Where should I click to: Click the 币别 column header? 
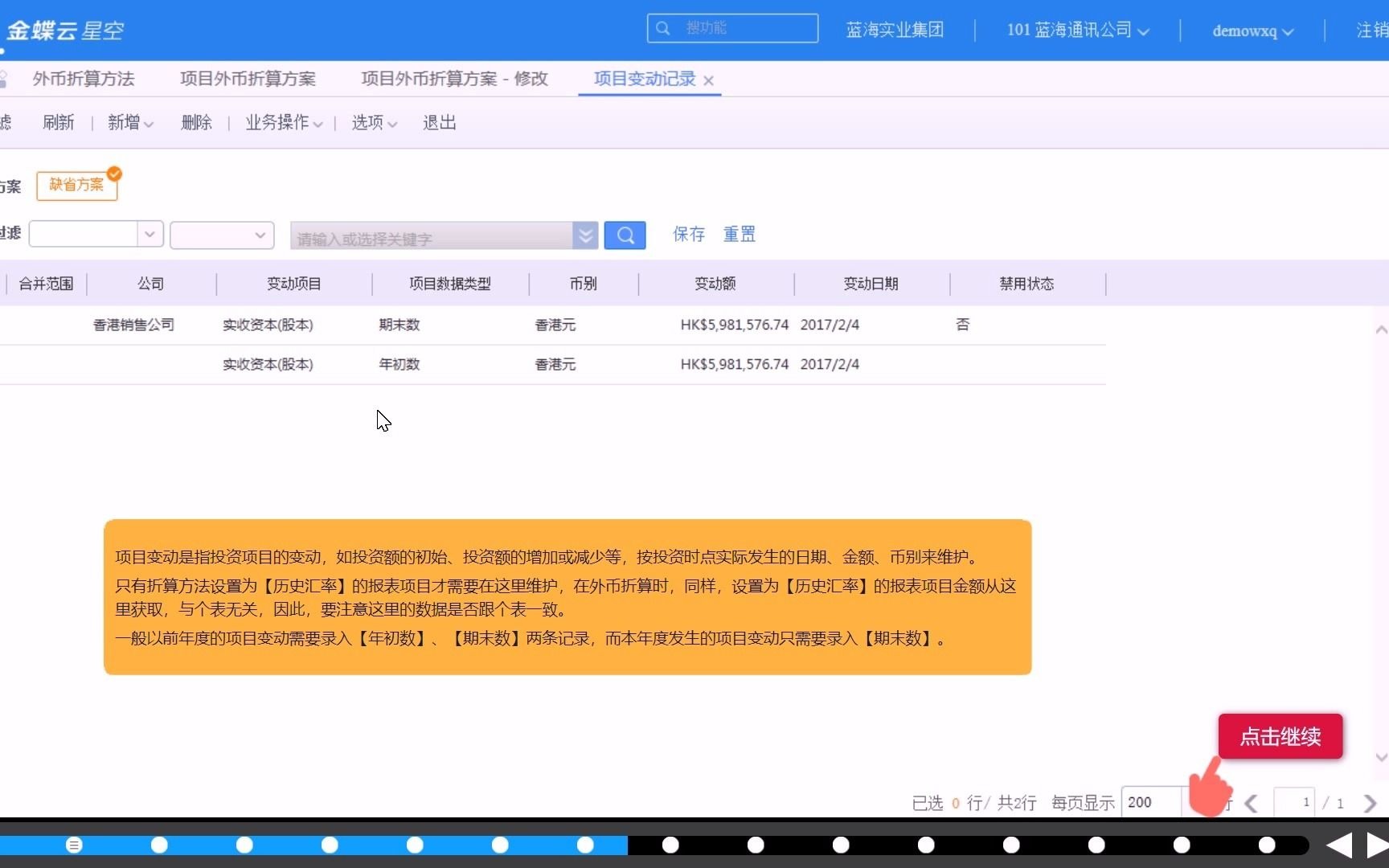(584, 284)
